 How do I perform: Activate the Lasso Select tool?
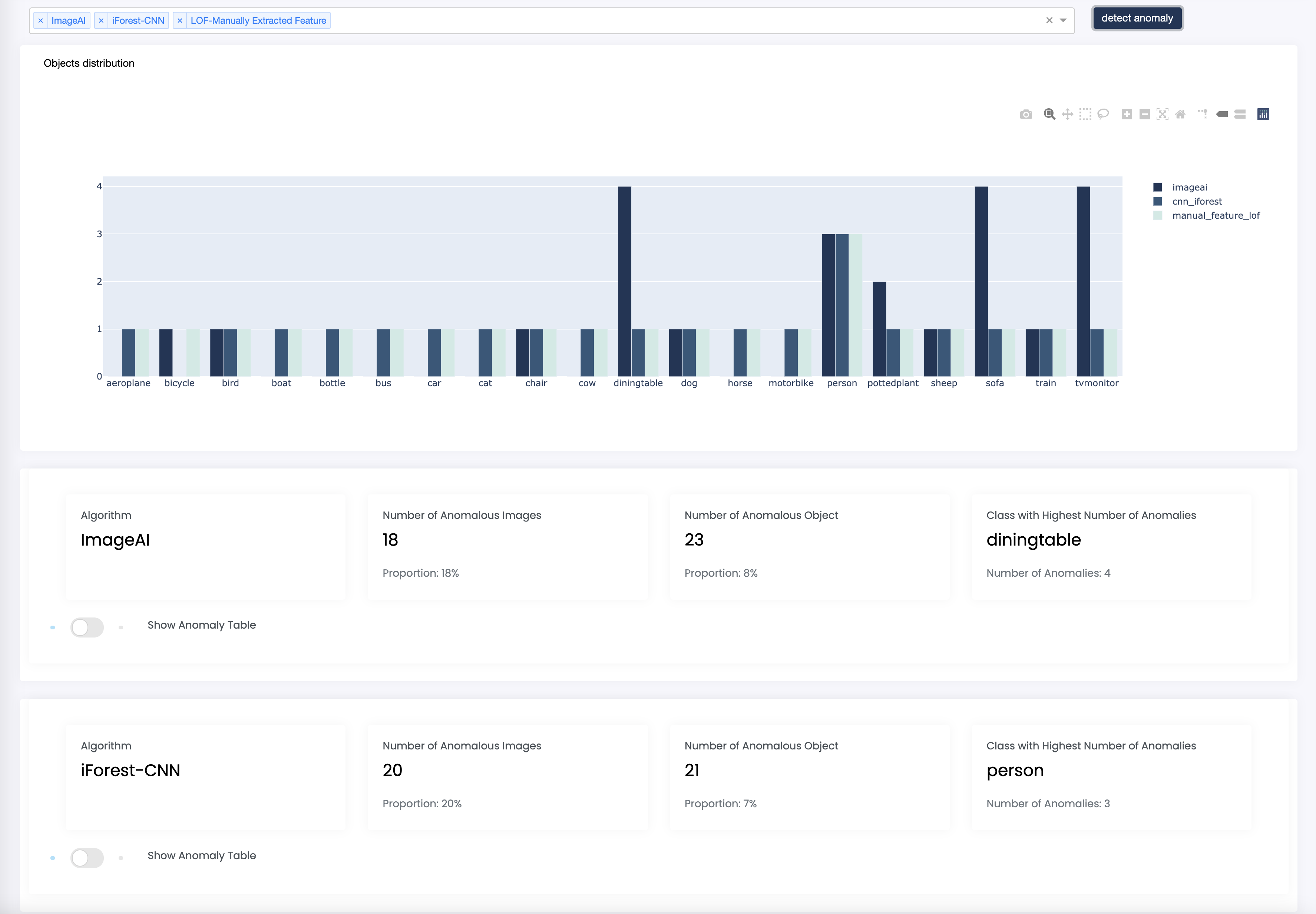(1104, 115)
